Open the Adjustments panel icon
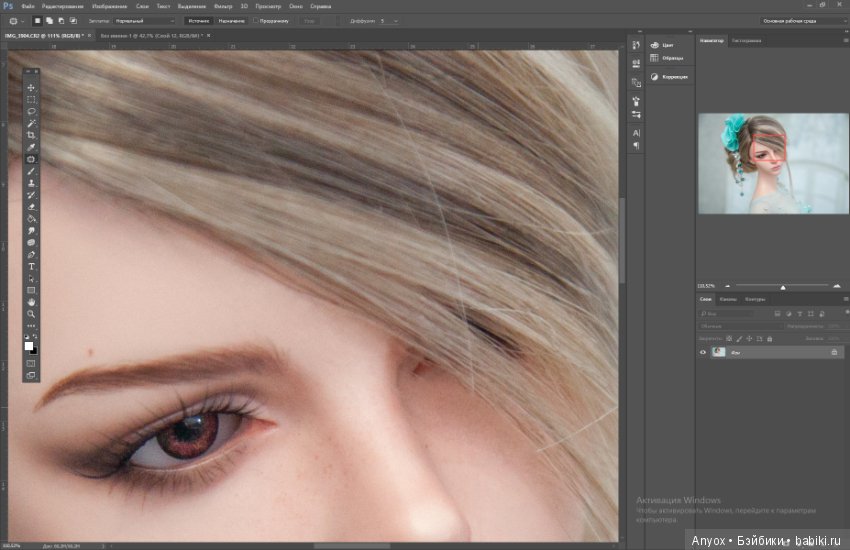This screenshot has width=850, height=550. tap(655, 77)
